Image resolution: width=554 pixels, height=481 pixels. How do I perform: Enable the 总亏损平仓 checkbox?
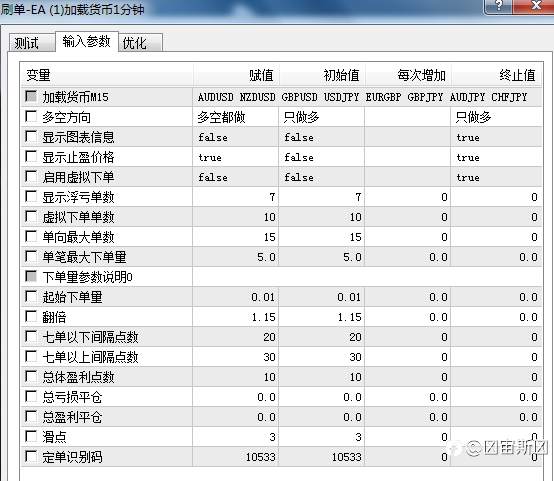(x=31, y=397)
